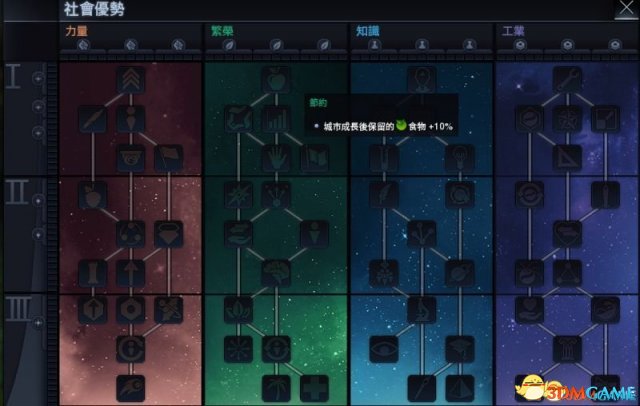Open the 工業 category header
The image size is (640, 406).
tap(513, 31)
